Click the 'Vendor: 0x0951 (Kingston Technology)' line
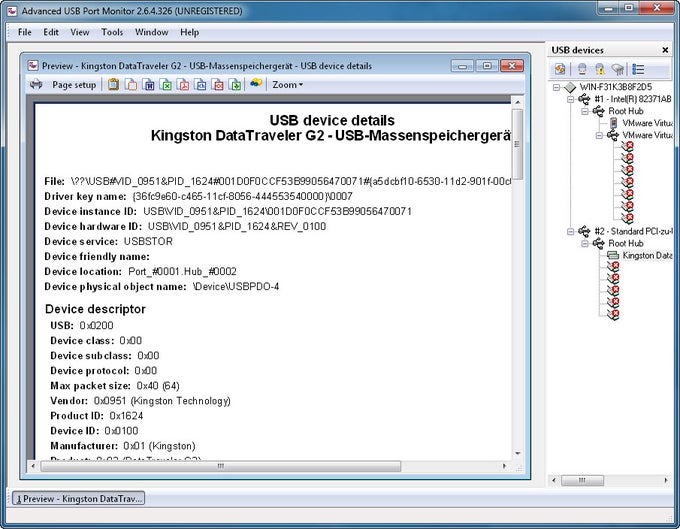 (x=140, y=401)
